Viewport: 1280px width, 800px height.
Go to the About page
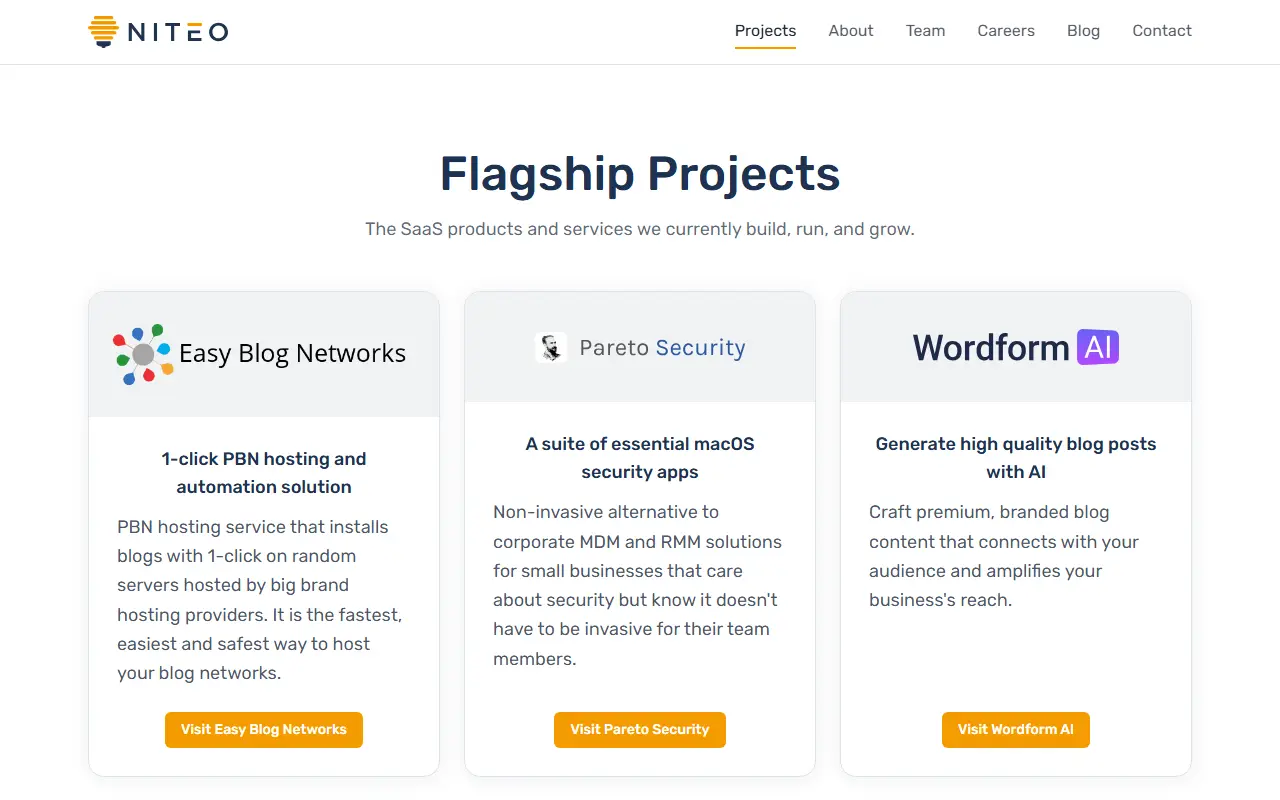(851, 31)
